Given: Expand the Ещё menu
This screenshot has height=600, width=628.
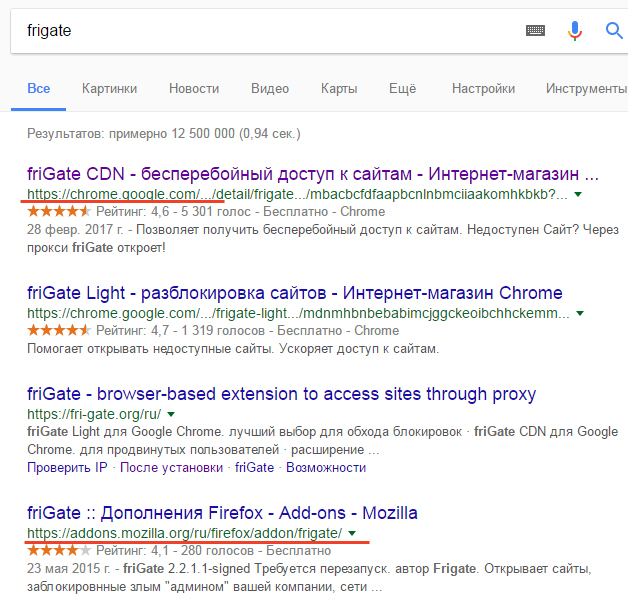Looking at the screenshot, I should 402,89.
